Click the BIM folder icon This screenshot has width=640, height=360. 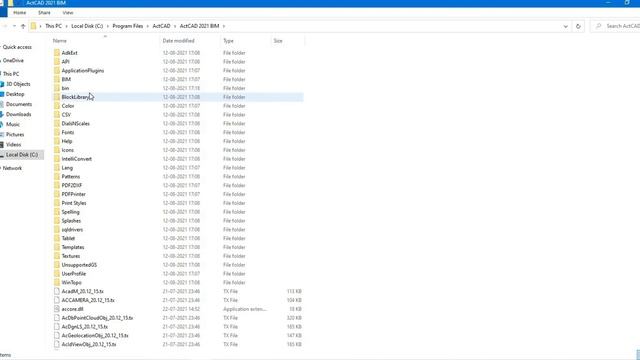57,79
